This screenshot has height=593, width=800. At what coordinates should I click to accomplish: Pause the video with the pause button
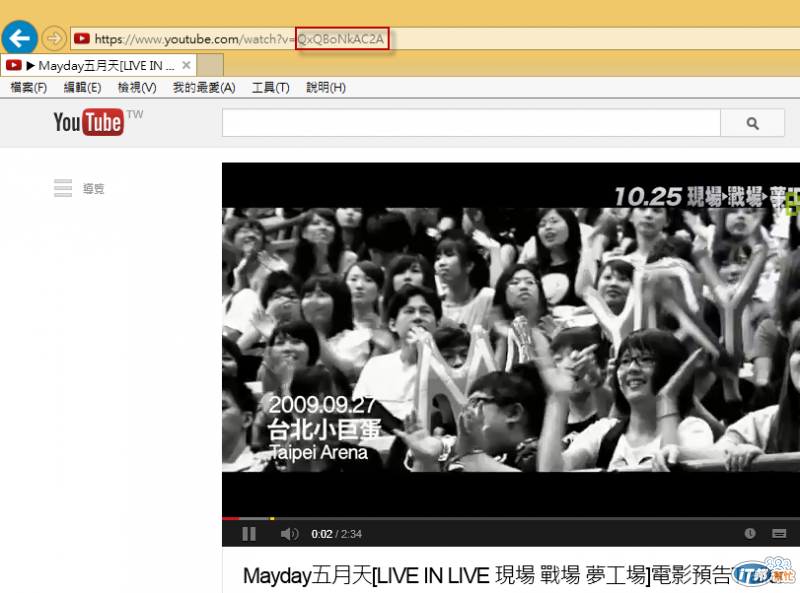click(x=249, y=534)
